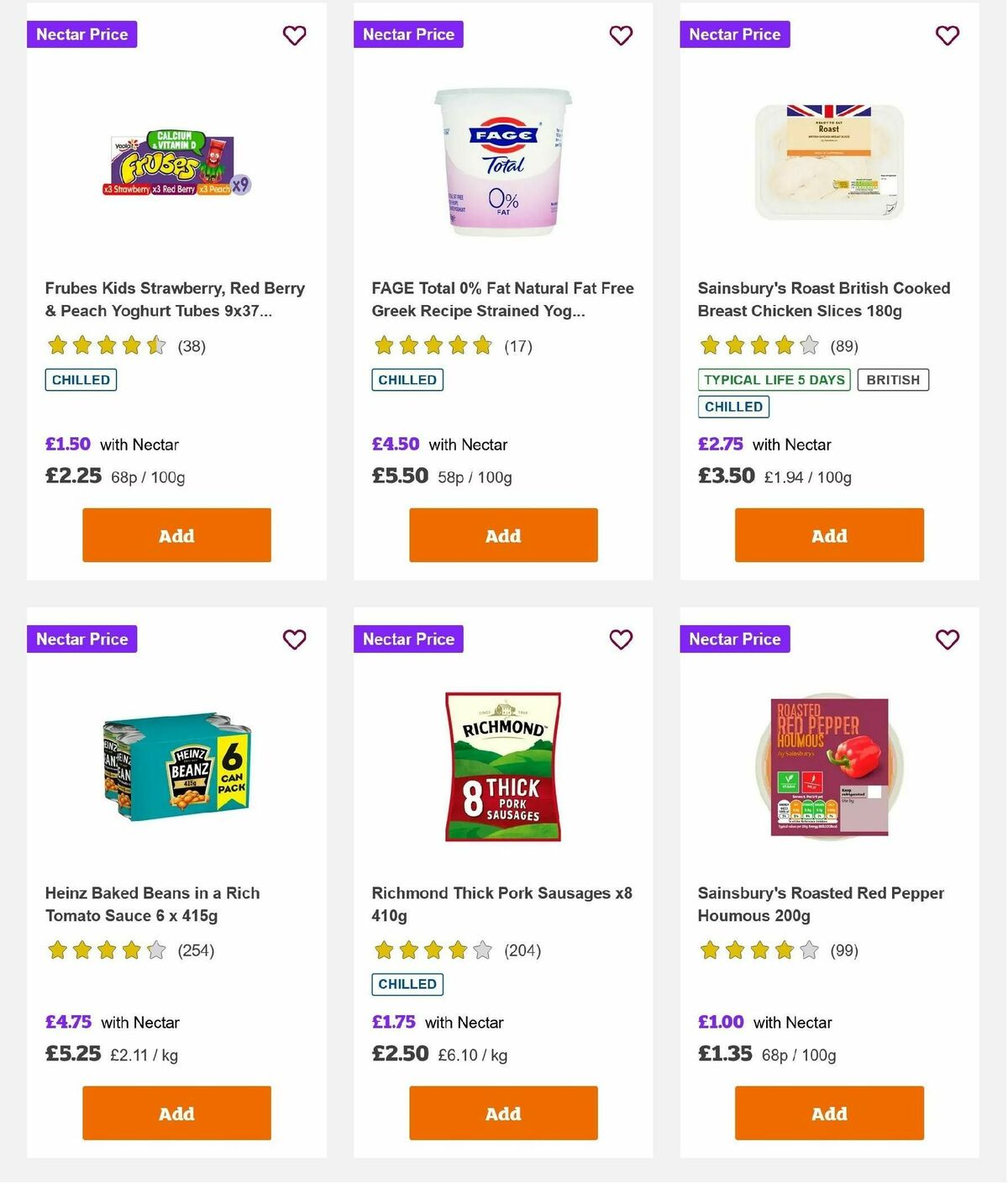1008x1184 pixels.
Task: Add Richmond Thick Pork Sausages to basket
Action: click(x=502, y=1113)
